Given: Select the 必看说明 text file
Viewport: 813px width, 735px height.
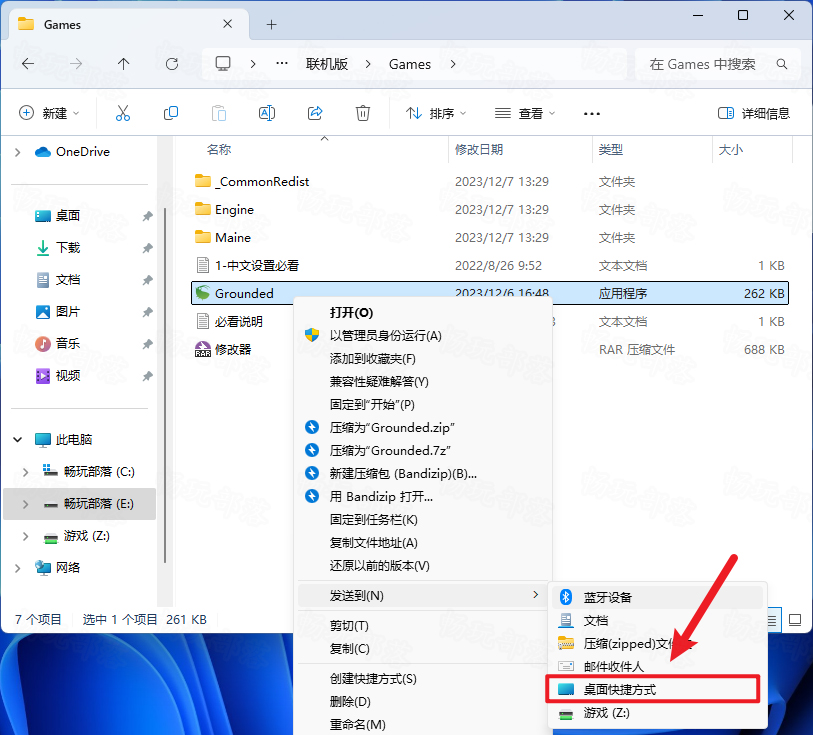Looking at the screenshot, I should 239,321.
